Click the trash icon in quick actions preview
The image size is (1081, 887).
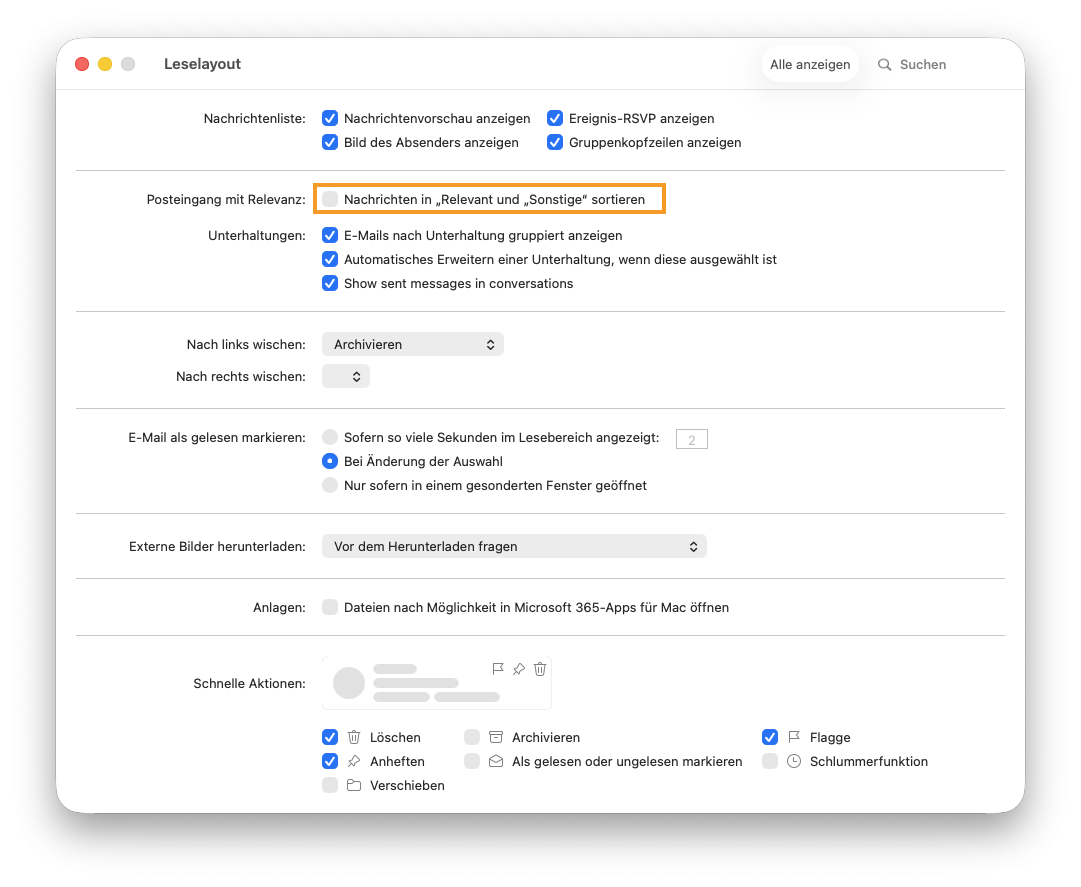(540, 669)
